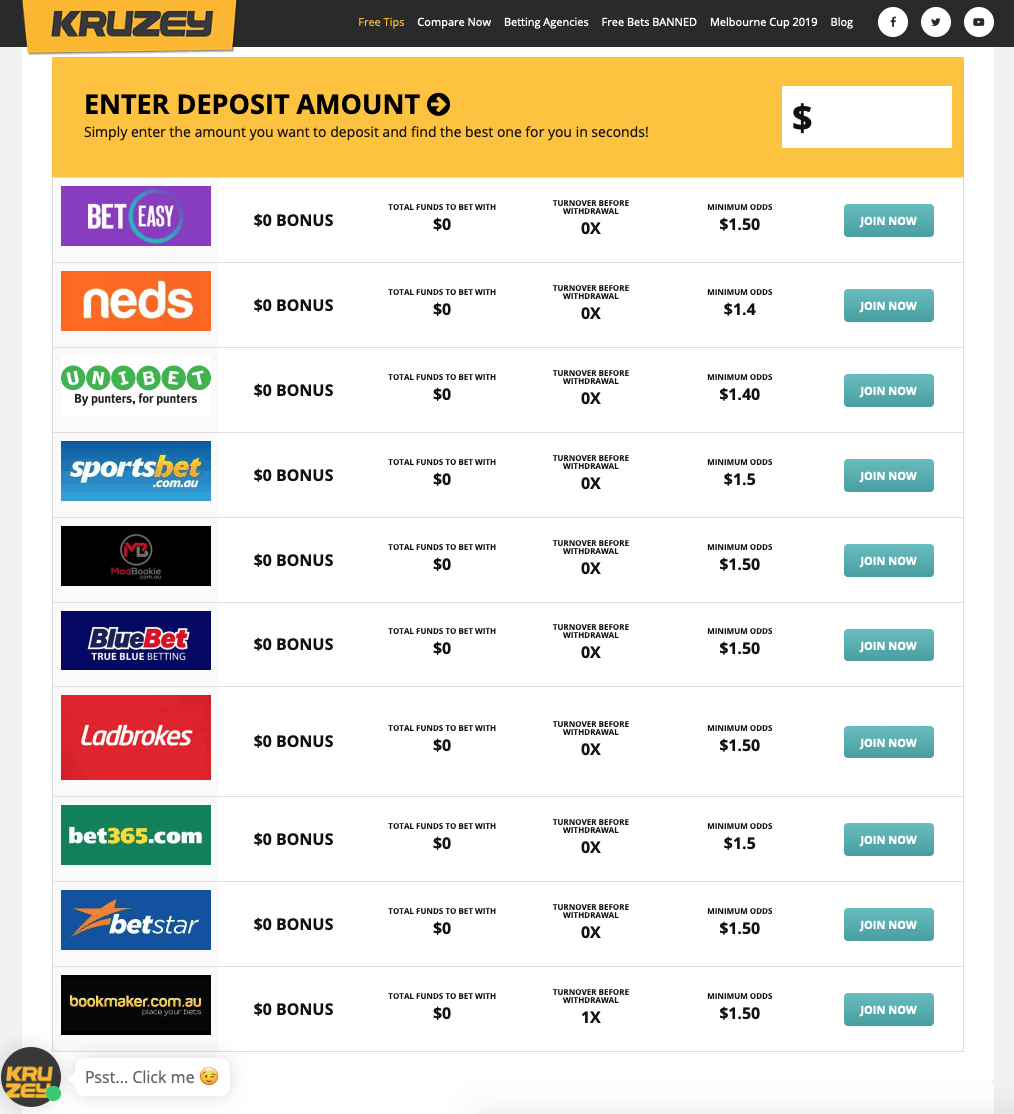Image resolution: width=1014 pixels, height=1114 pixels.
Task: Open Kruzey Twitter profile icon
Action: coord(936,22)
